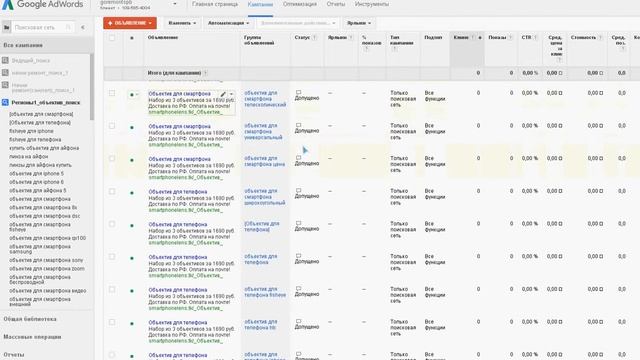Image resolution: width=640 pixels, height=360 pixels.
Task: Click help icon beside Итого (для кампании)
Action: pos(205,73)
